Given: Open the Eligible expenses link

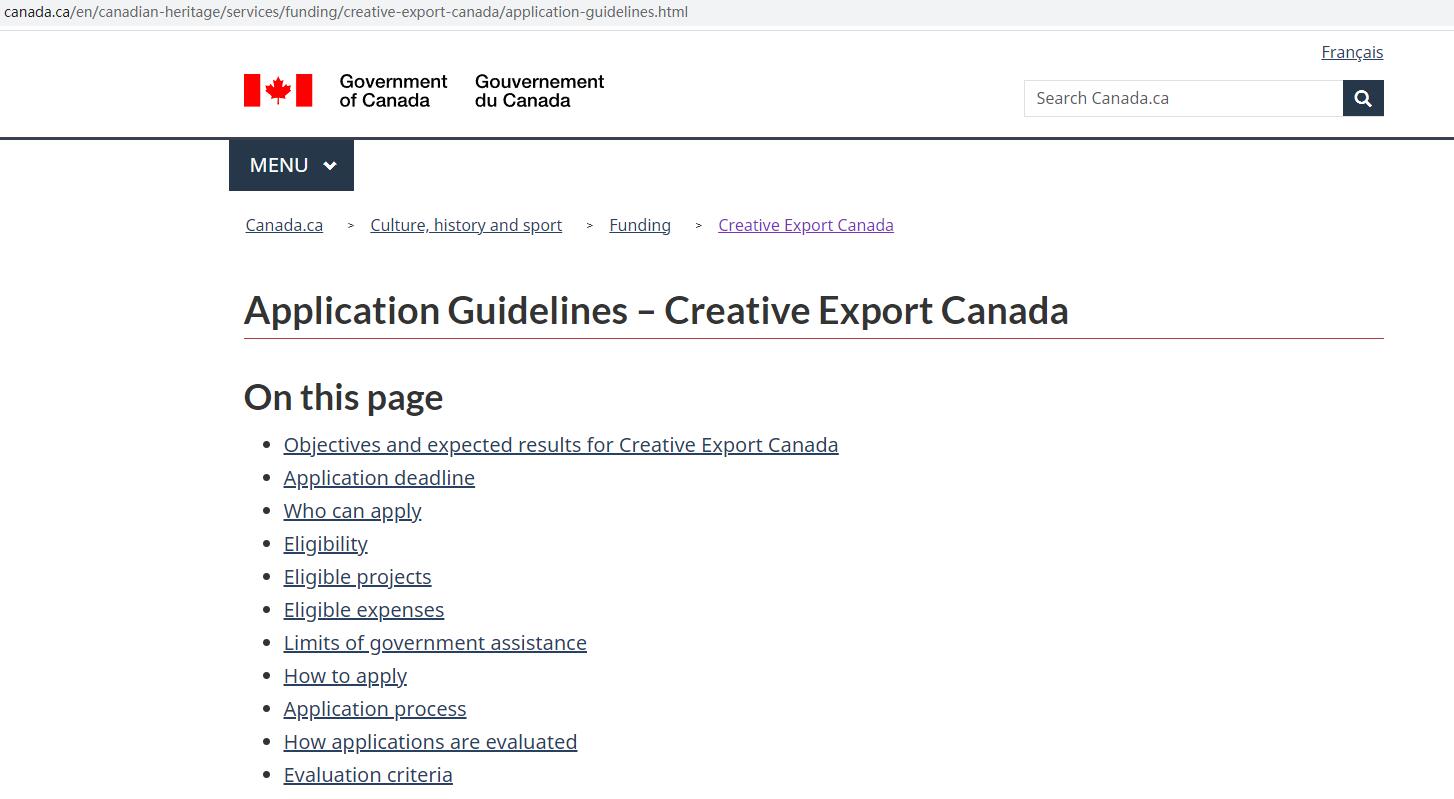Looking at the screenshot, I should click(x=363, y=610).
